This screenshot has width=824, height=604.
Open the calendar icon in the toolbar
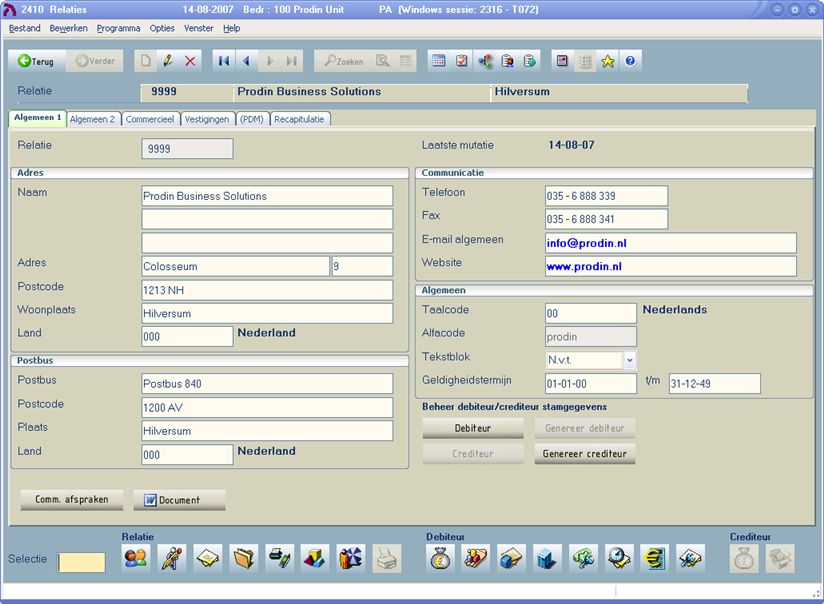(x=439, y=61)
